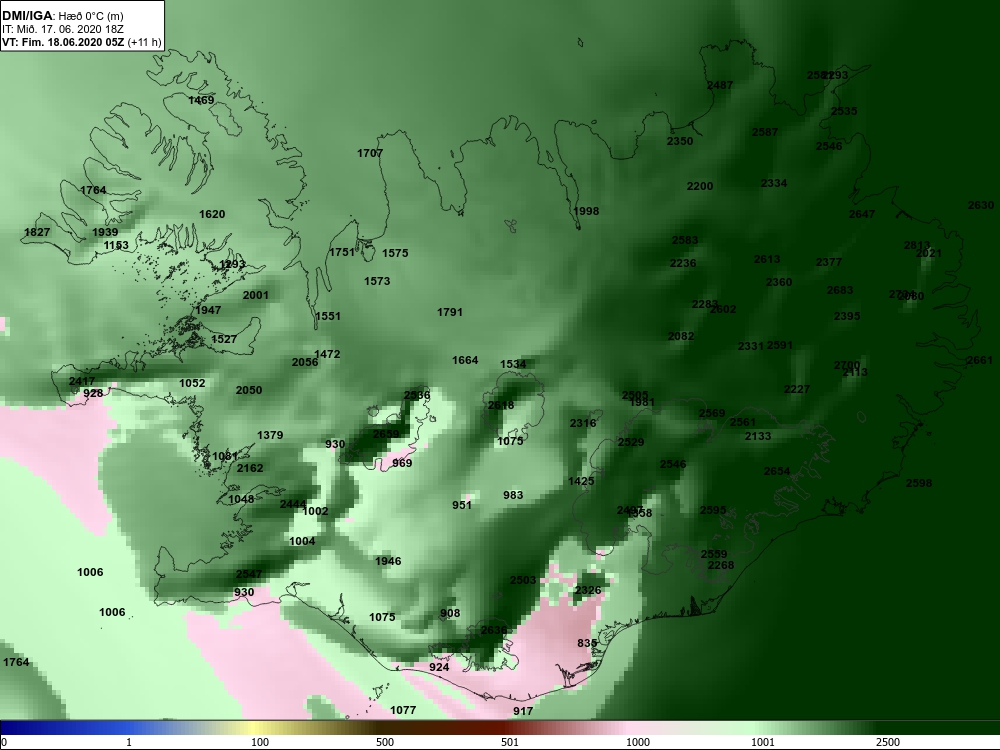
Task: Click the 'DMI/IGA: Hæð 0°C (m)' title text
Action: click(62, 16)
